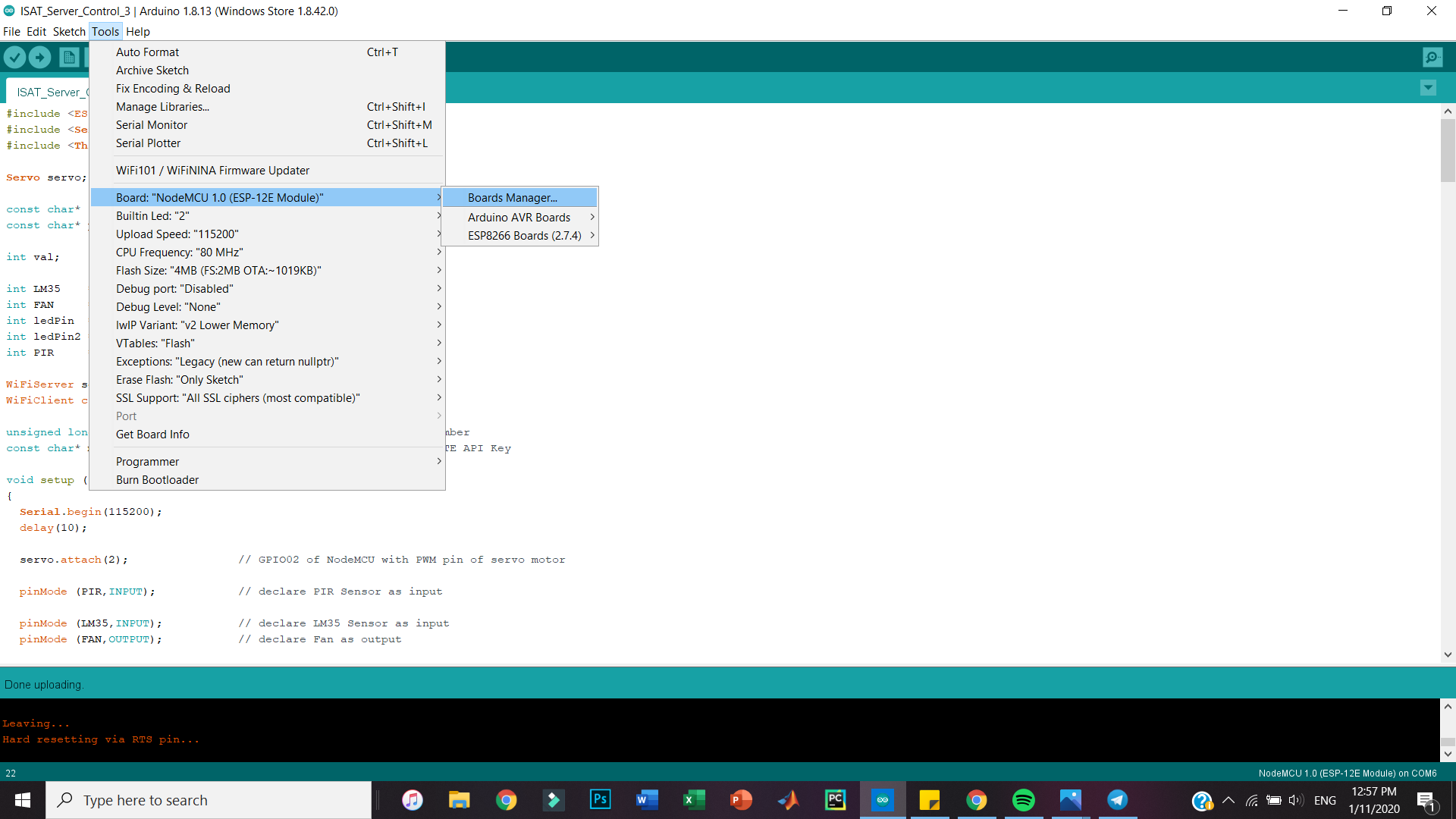Open Serial Monitor magnifier icon

[x=1432, y=57]
